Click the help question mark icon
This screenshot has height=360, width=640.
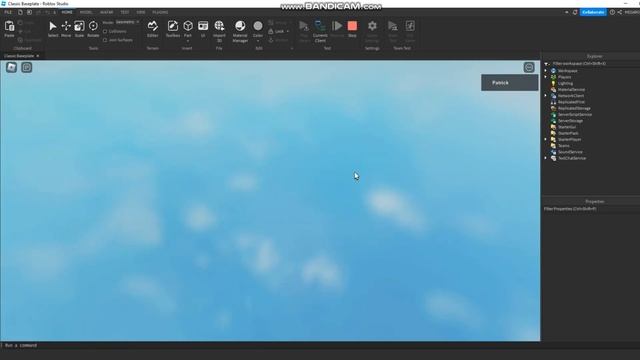(x=612, y=12)
